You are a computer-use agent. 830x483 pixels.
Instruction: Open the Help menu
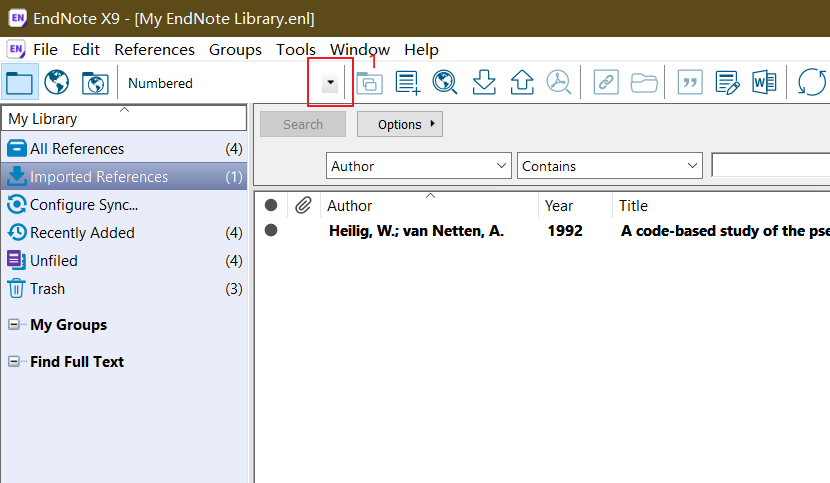click(421, 50)
